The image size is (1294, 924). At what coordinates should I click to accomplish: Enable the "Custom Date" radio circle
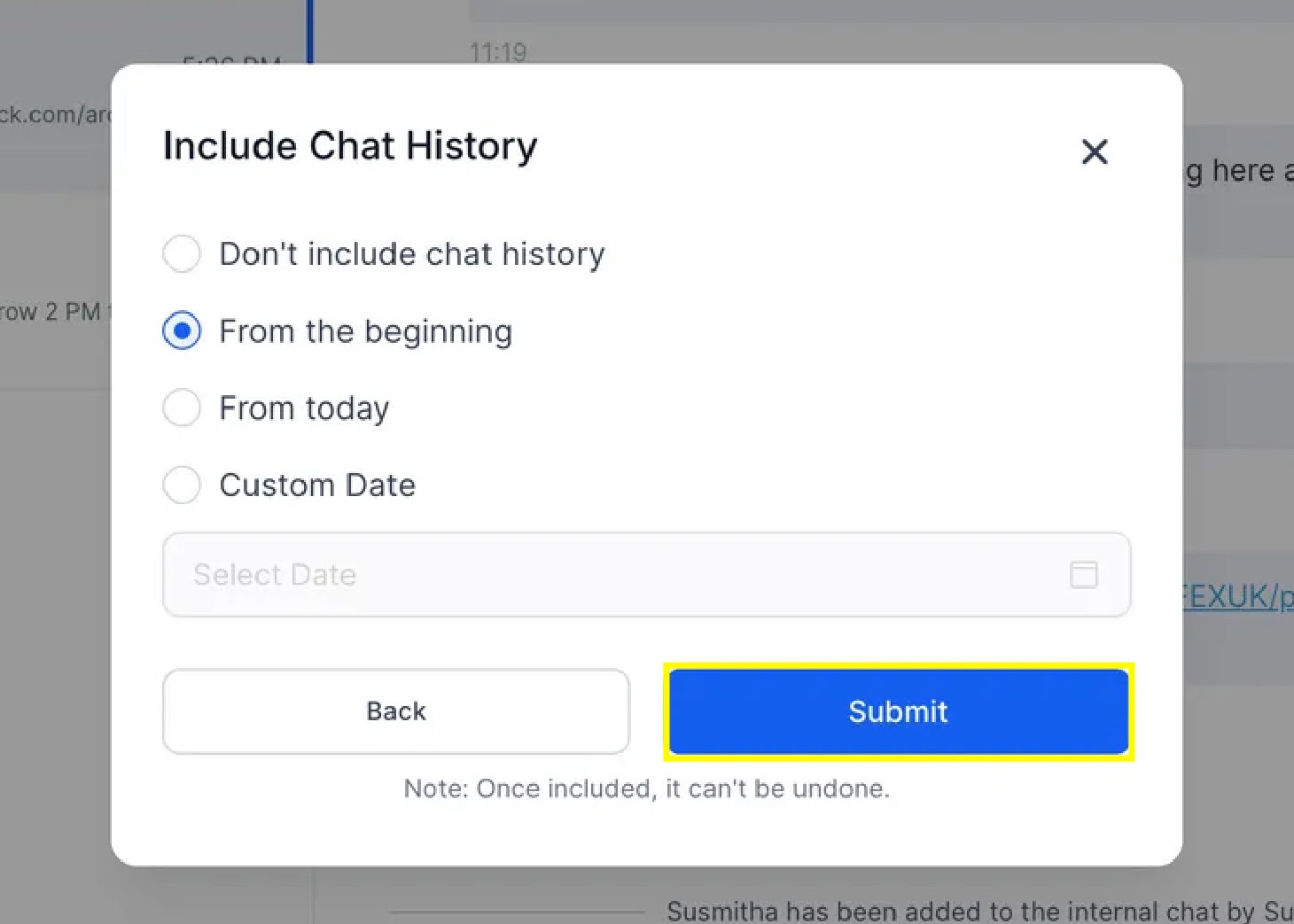[182, 485]
